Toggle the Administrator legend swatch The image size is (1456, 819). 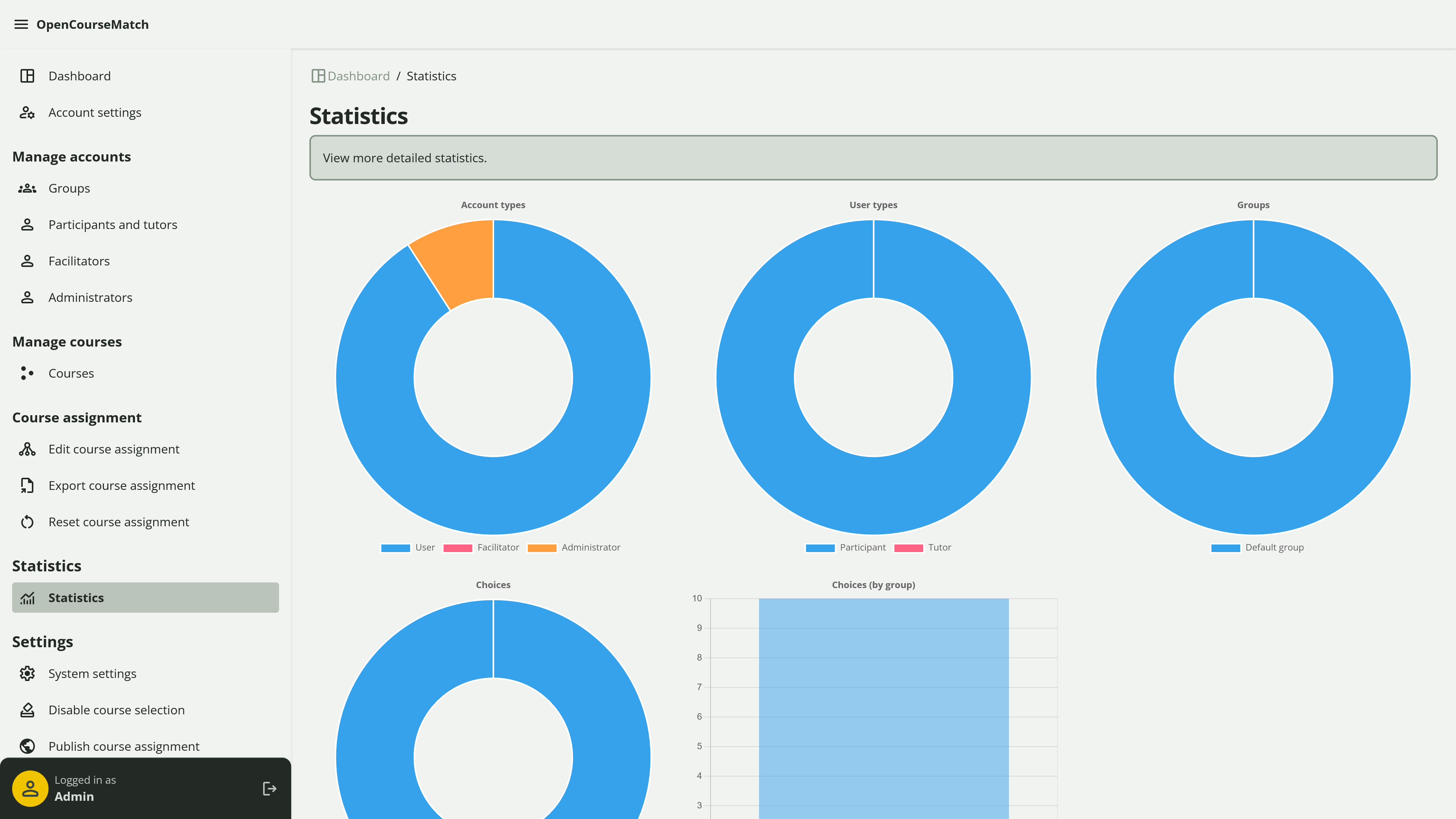click(541, 548)
